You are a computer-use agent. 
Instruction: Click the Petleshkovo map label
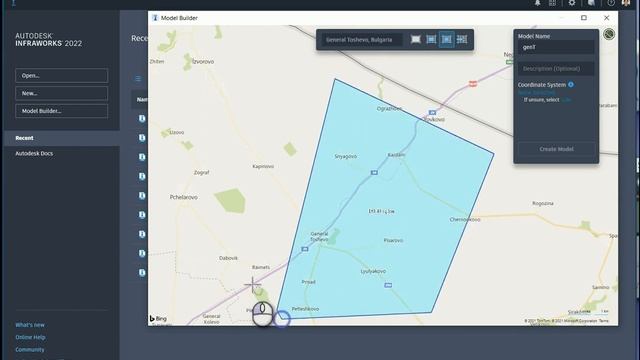305,309
